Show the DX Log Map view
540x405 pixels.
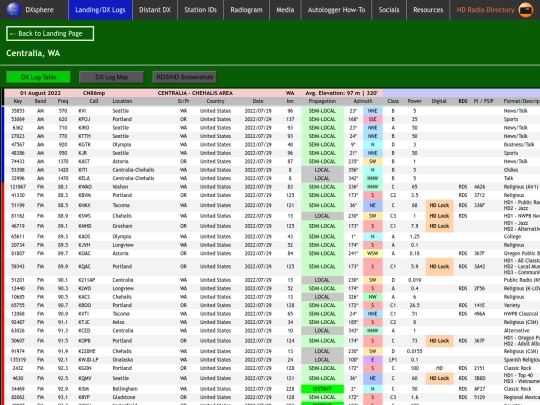pyautogui.click(x=112, y=77)
